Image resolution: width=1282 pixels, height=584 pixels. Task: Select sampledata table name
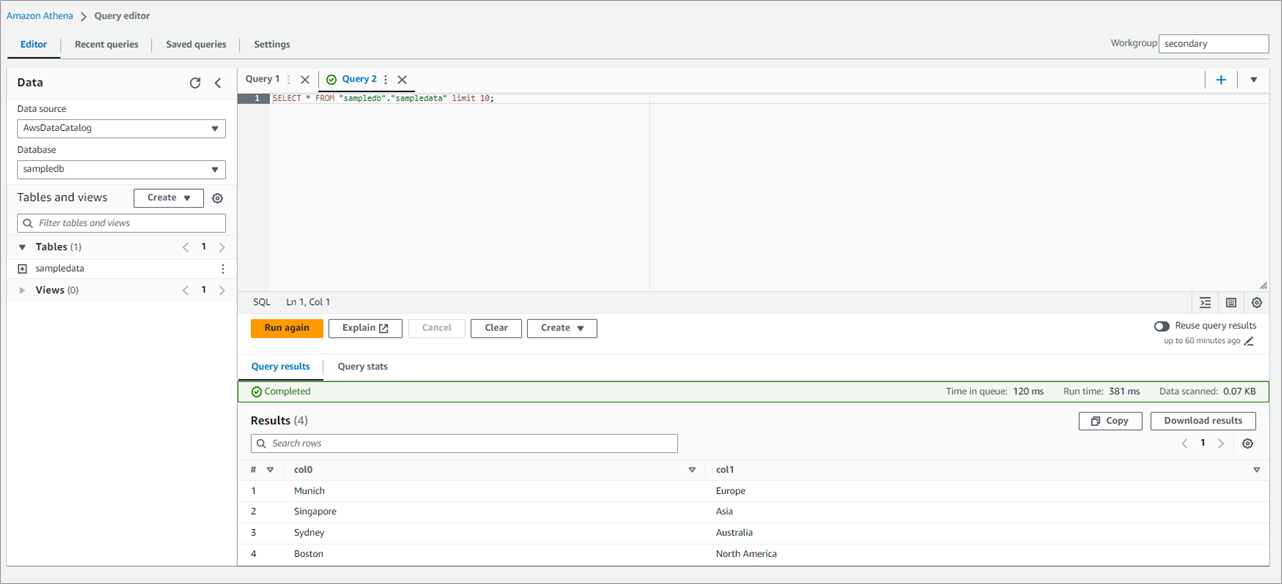[x=60, y=269]
